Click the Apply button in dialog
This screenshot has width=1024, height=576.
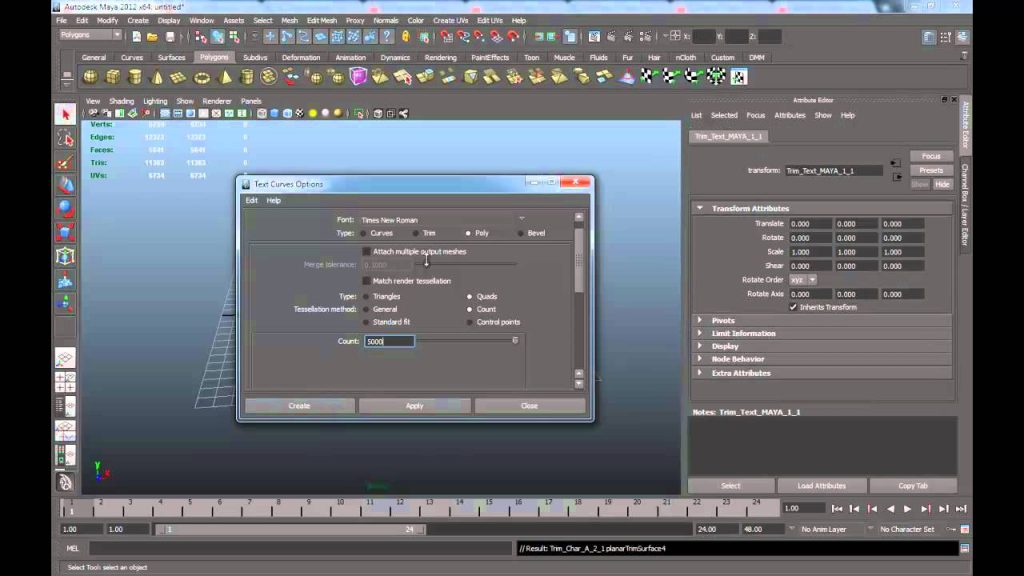(x=415, y=406)
